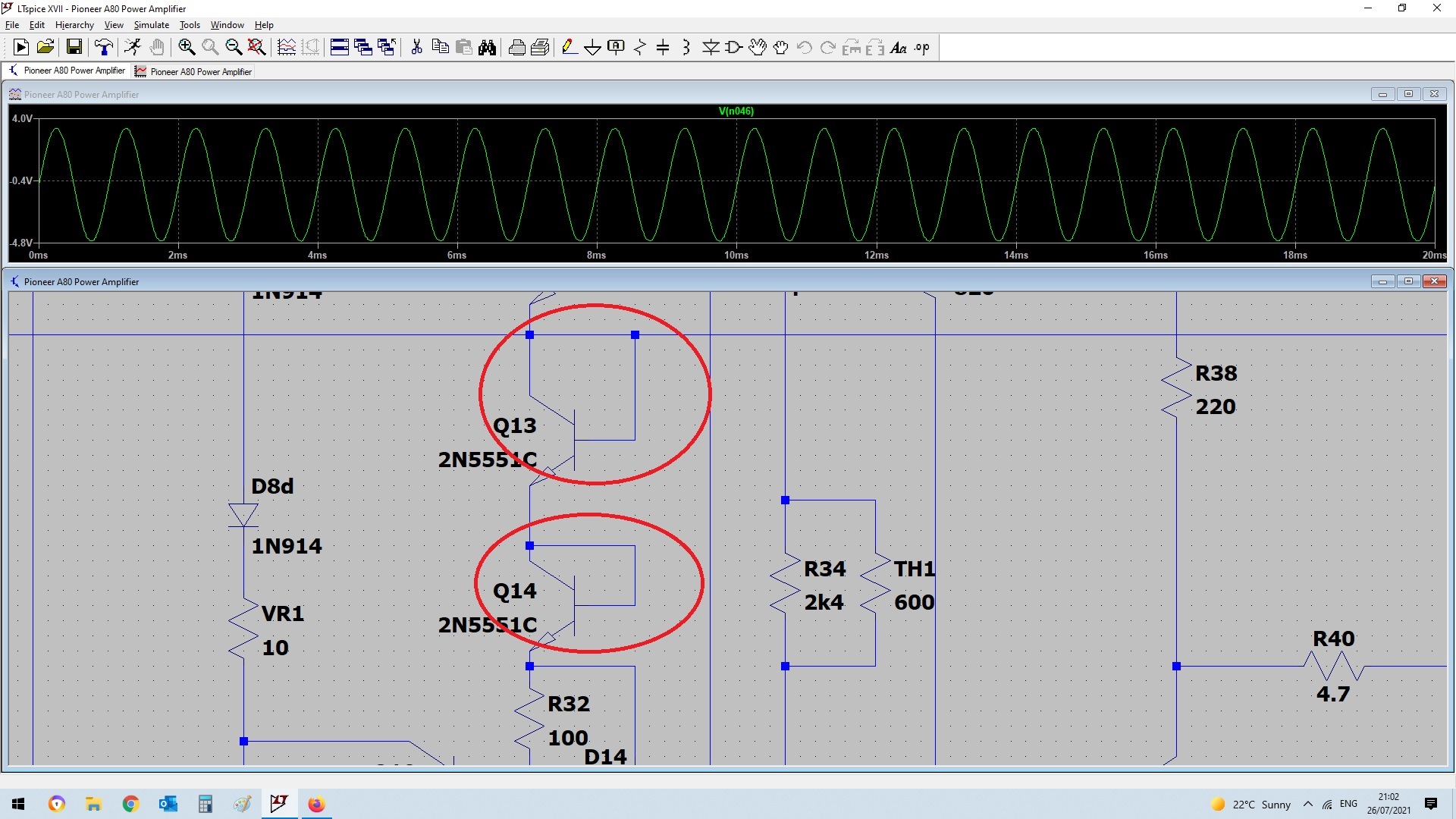
Task: Click resistor R40 label
Action: [1334, 639]
